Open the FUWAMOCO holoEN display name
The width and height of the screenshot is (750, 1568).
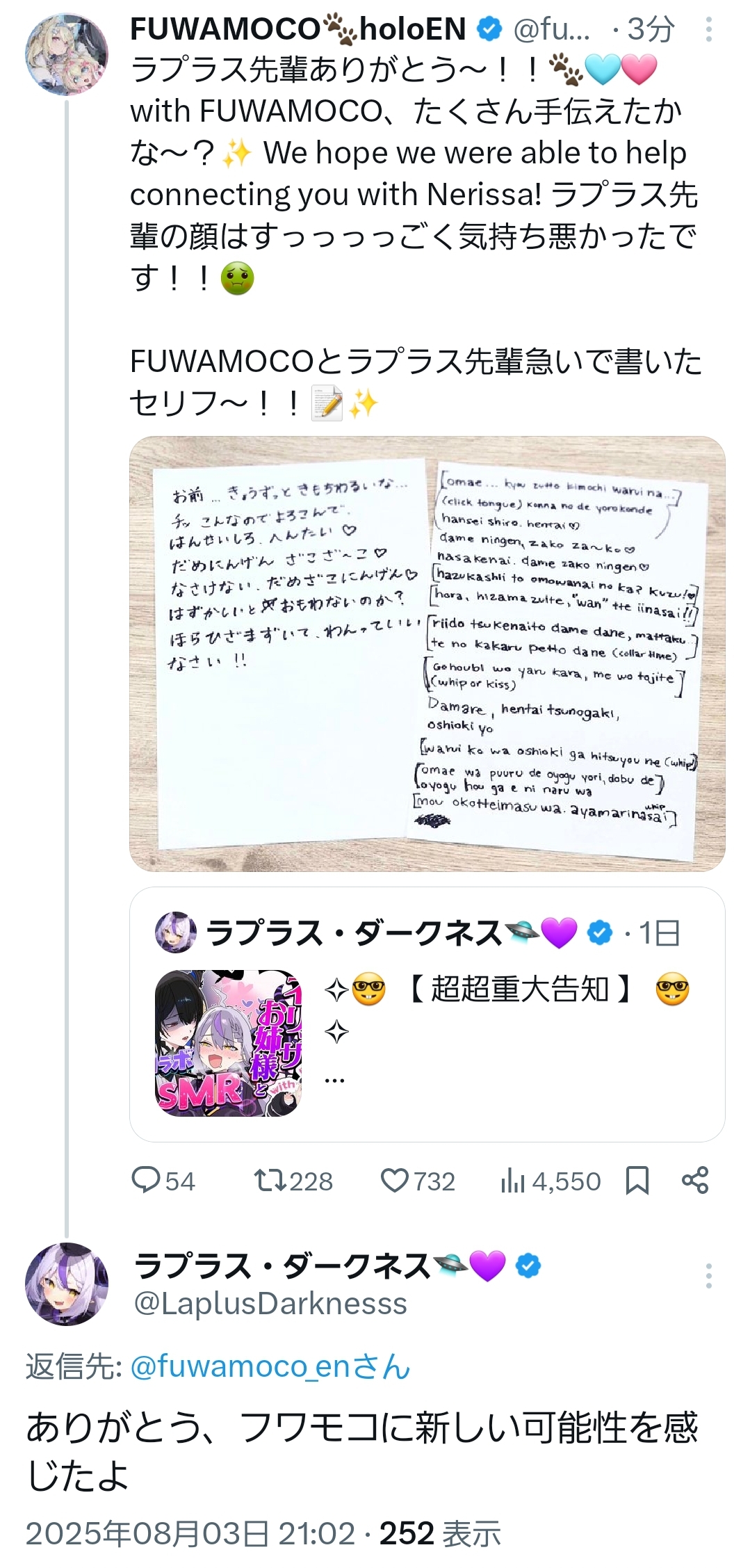tap(298, 29)
